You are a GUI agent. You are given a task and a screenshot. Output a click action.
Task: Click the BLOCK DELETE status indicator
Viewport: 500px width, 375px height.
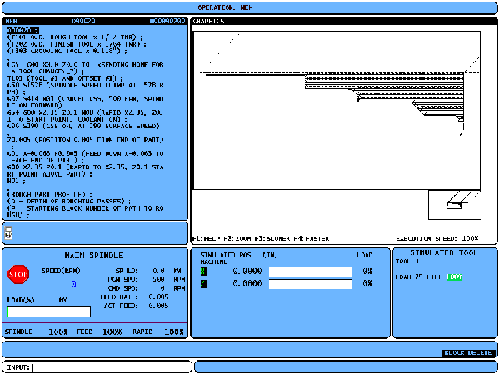click(x=468, y=353)
